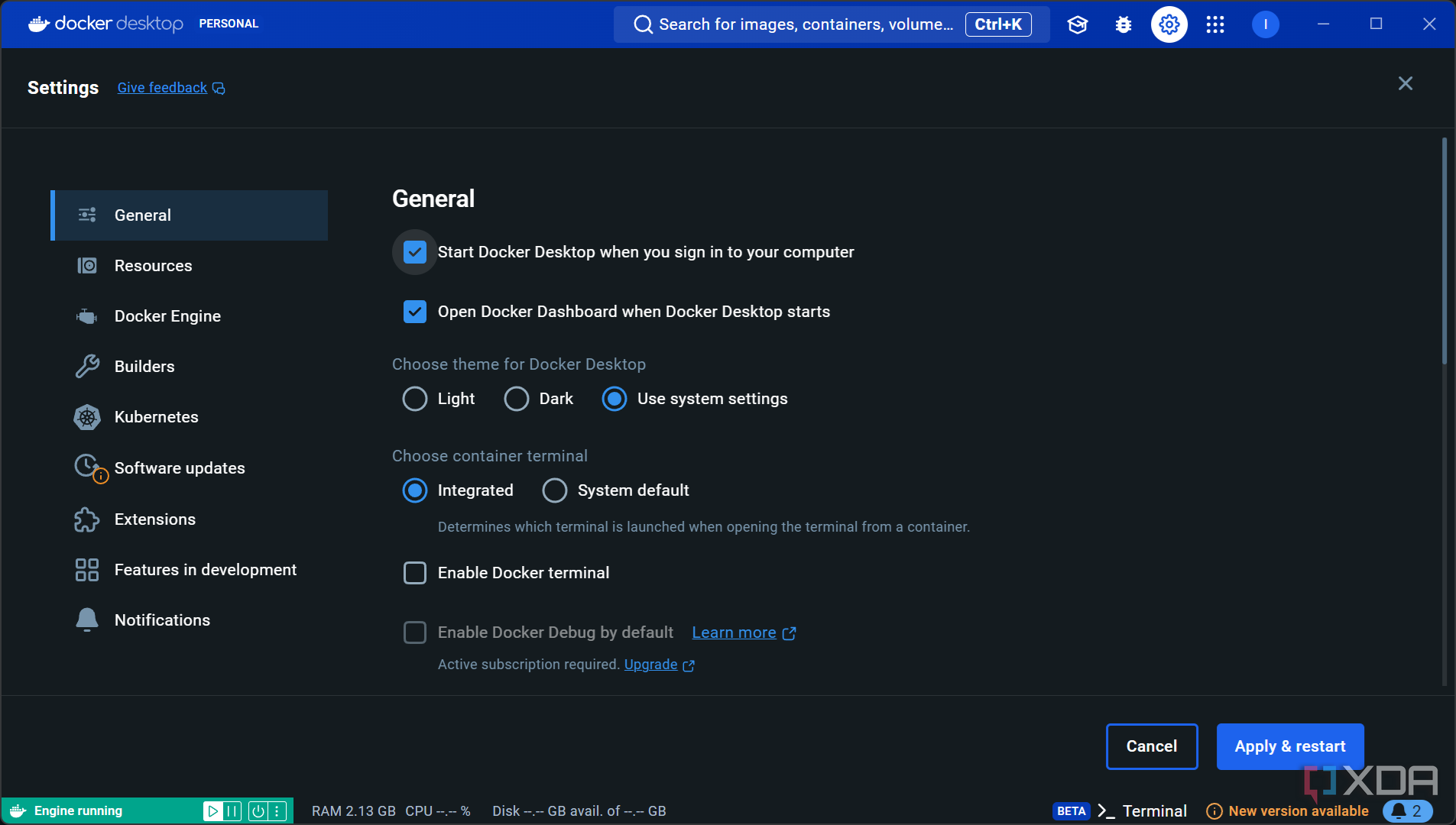
Task: Click the Docker Engine icon in sidebar
Action: coord(87,316)
